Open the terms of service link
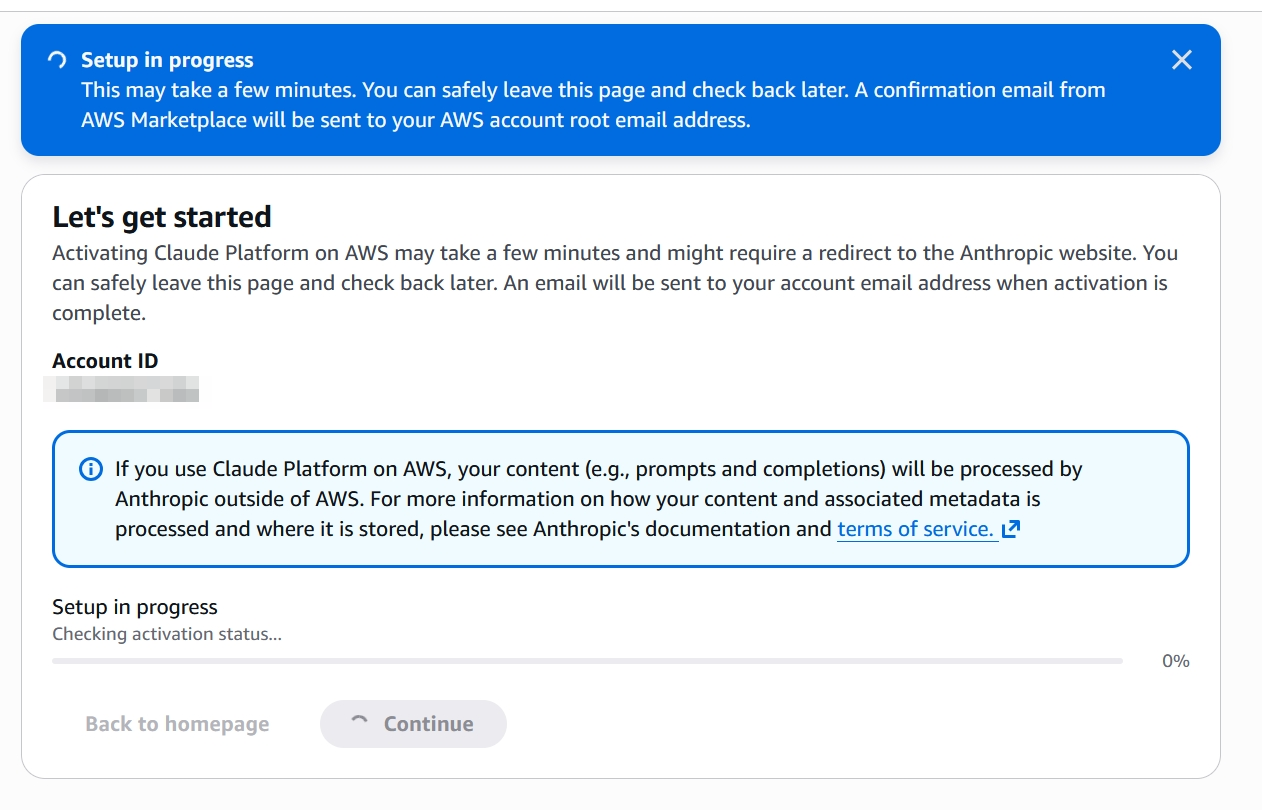 pyautogui.click(x=916, y=529)
